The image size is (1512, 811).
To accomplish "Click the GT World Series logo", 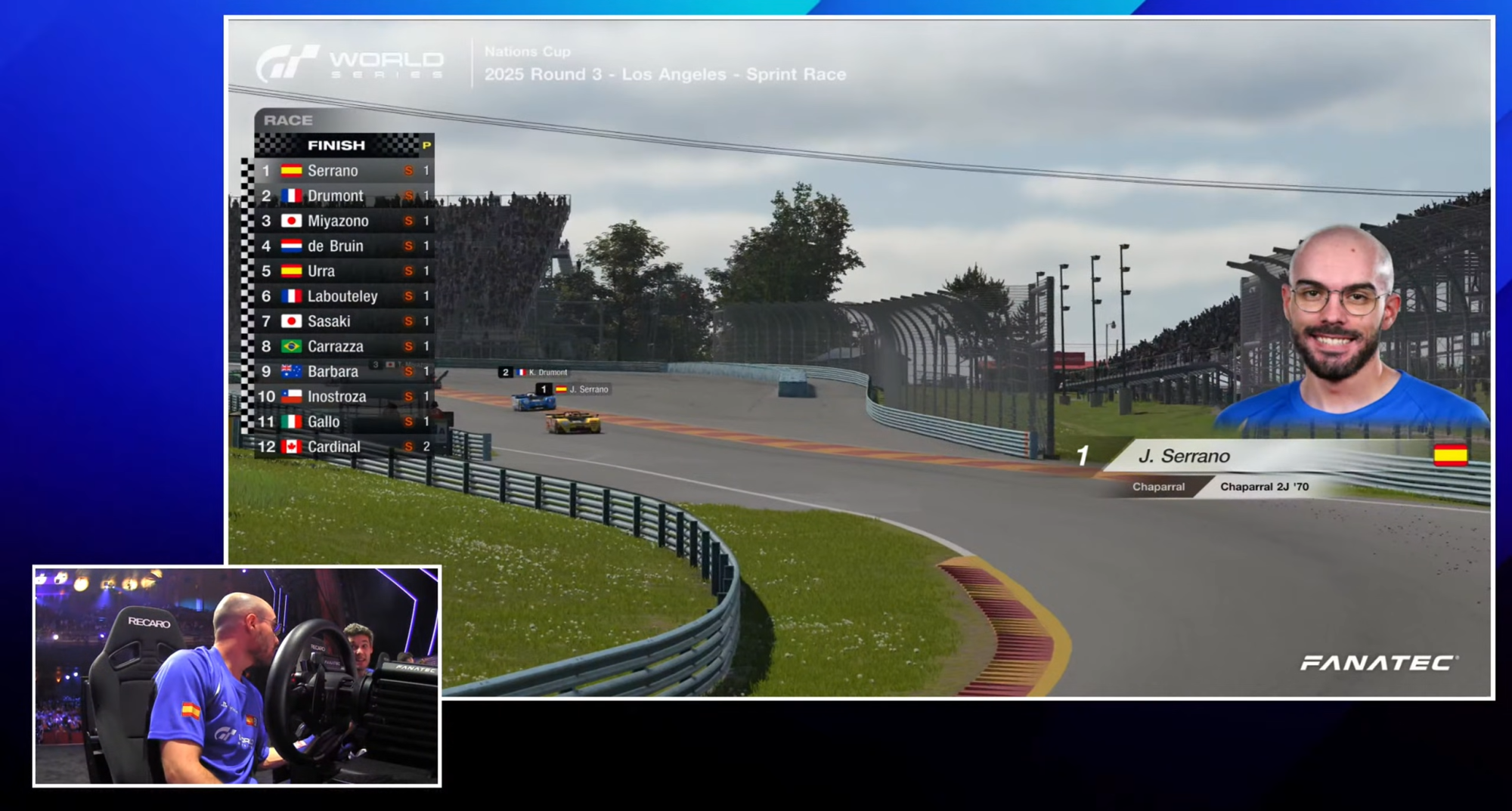I will [x=350, y=63].
